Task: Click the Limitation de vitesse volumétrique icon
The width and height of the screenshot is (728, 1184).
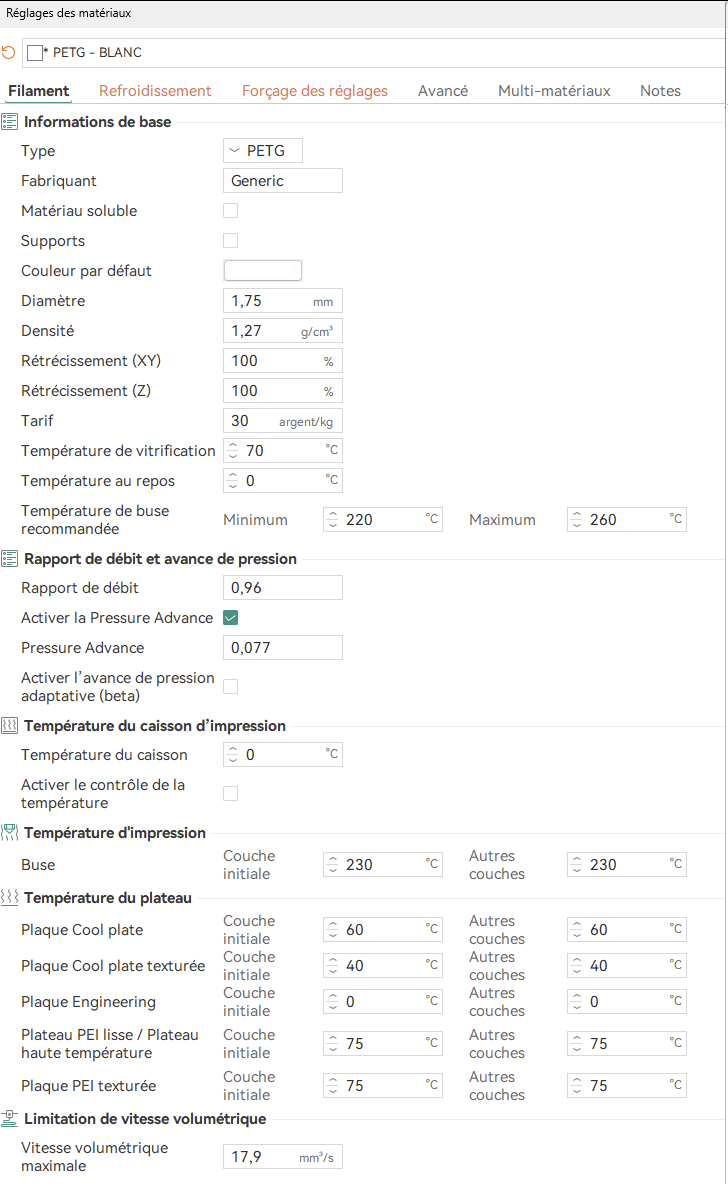Action: pos(10,1119)
